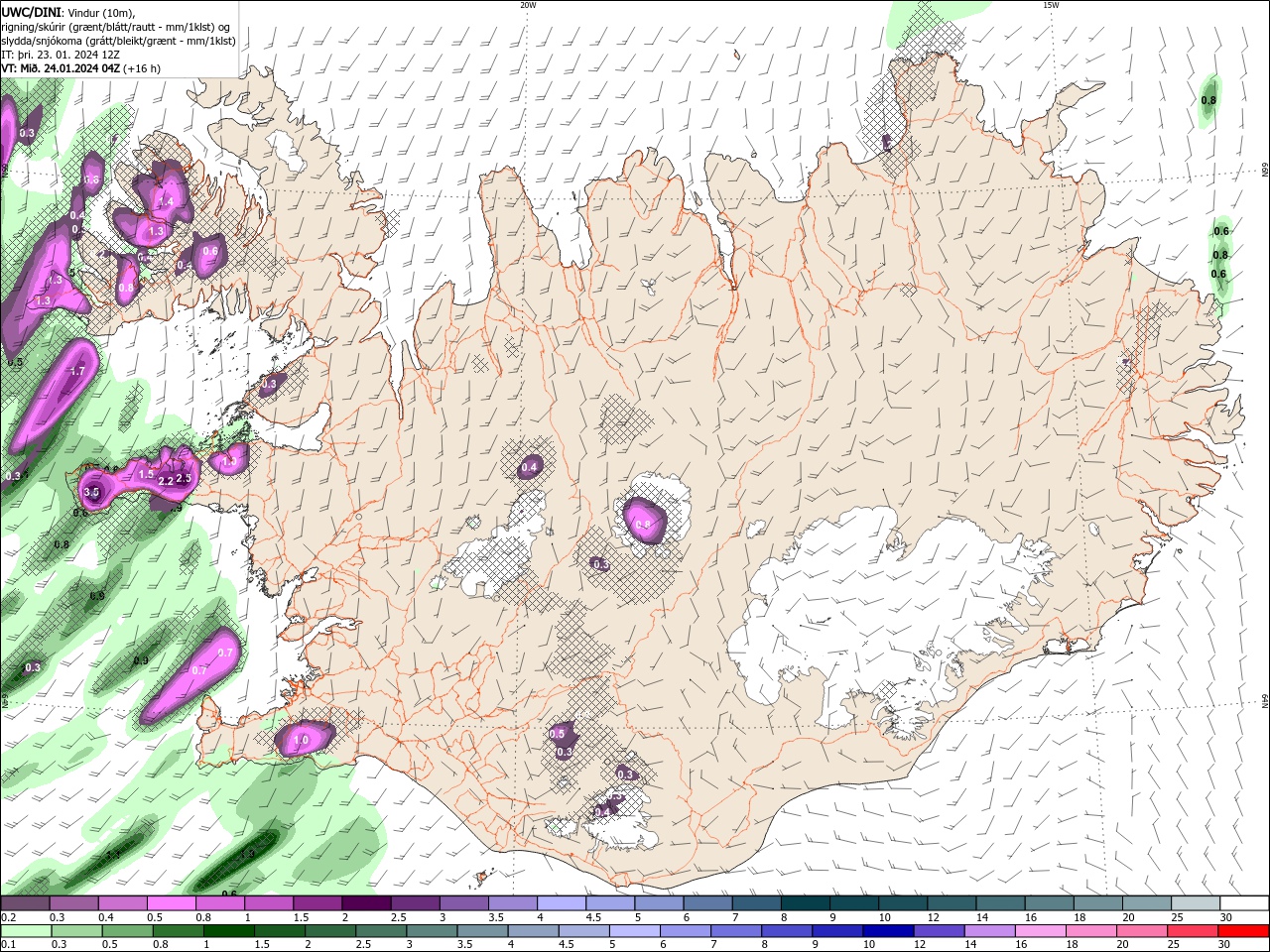
Task: Click the violet 14 swatch in the bottom legend row
Action: tap(990, 931)
